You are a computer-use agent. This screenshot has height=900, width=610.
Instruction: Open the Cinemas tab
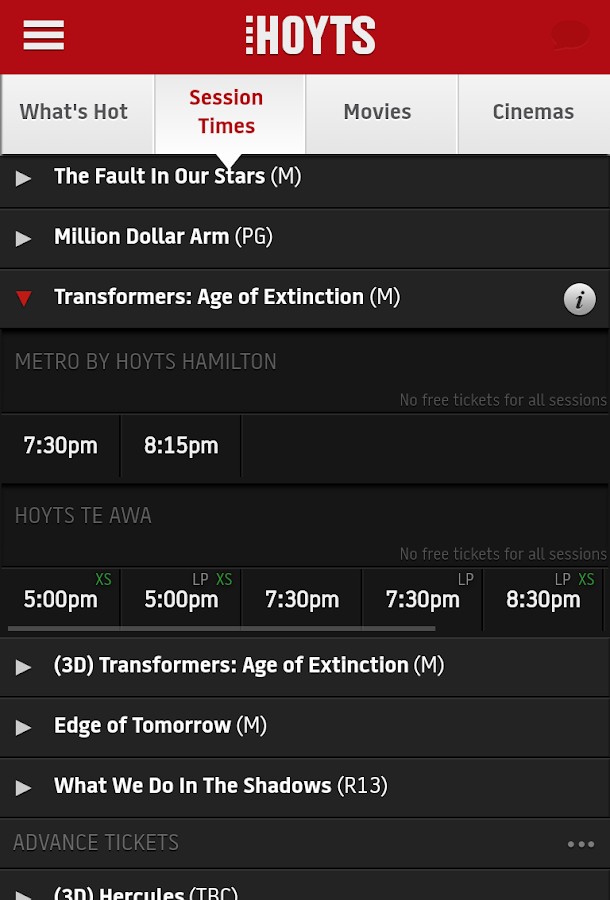point(533,112)
